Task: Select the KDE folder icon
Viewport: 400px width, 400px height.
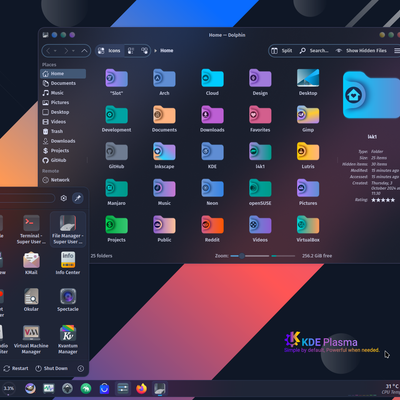Action: click(212, 152)
